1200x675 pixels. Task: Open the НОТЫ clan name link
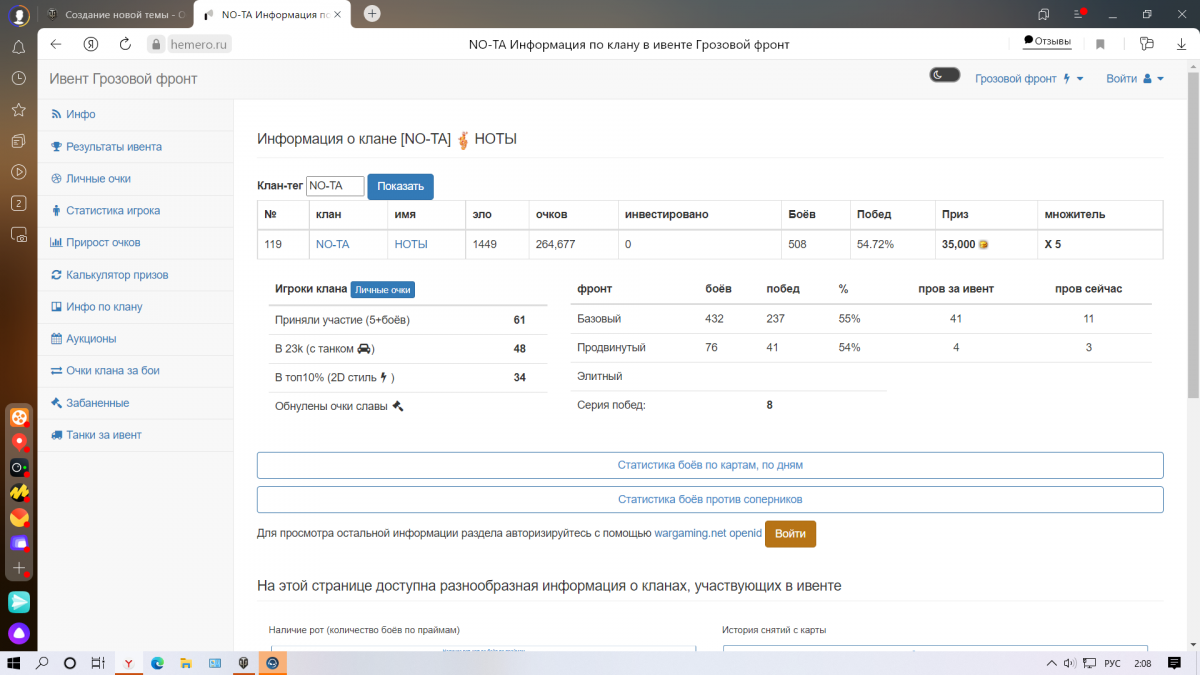[x=411, y=244]
